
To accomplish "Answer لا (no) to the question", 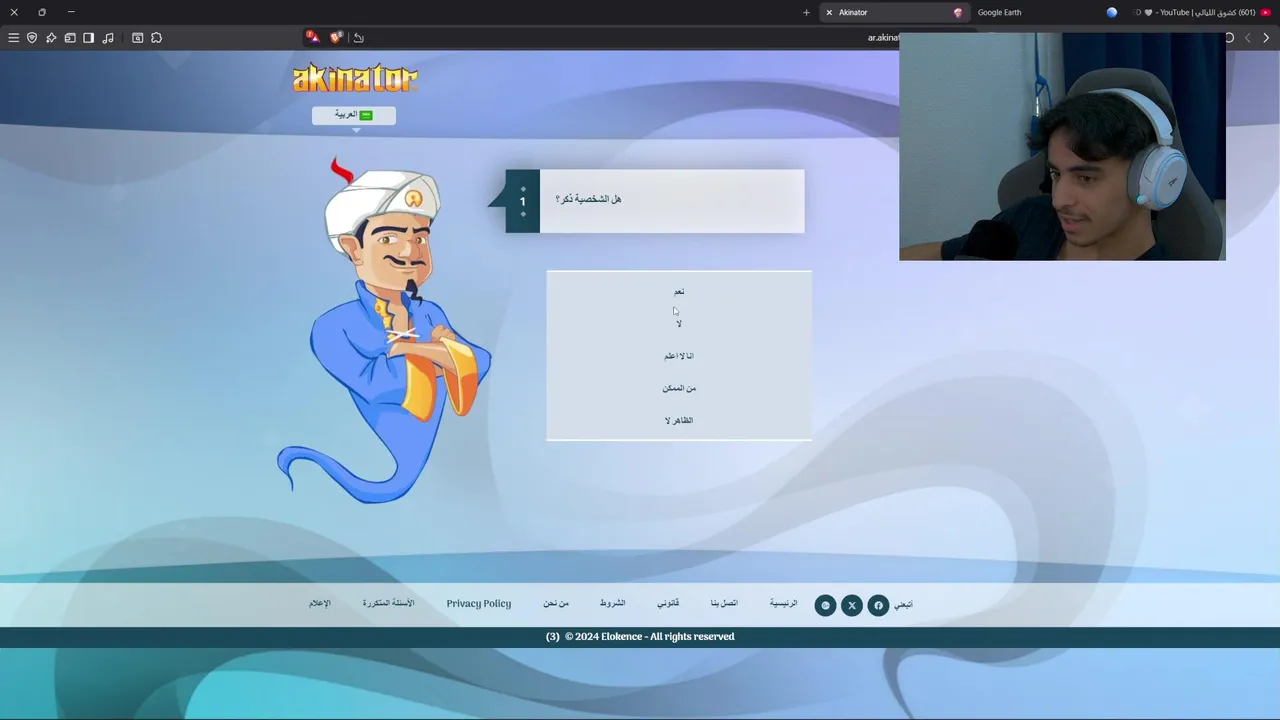I will pos(679,324).
